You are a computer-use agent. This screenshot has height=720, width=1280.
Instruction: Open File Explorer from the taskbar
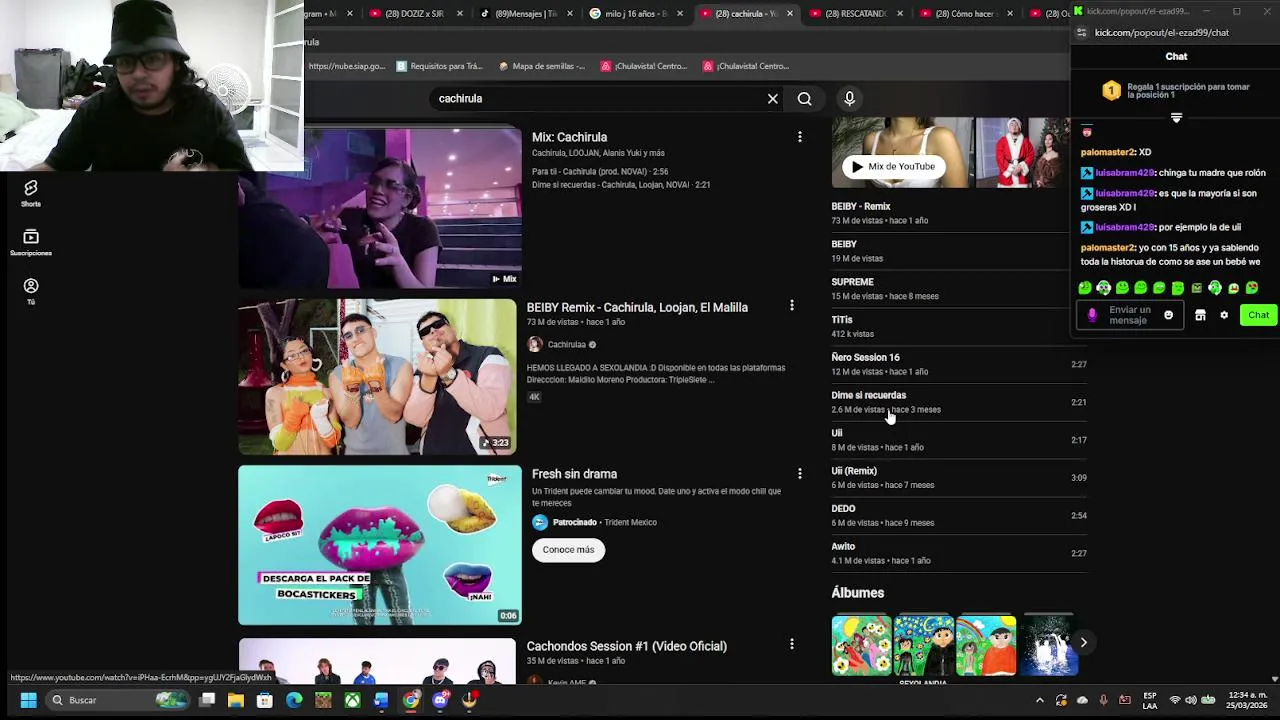pos(235,700)
